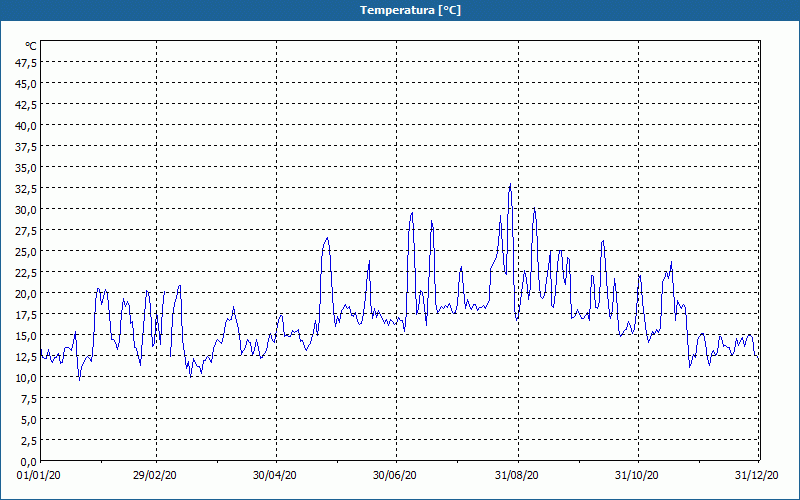Image resolution: width=800 pixels, height=500 pixels.
Task: Click the 47,5 y-axis label
Action: coord(27,63)
